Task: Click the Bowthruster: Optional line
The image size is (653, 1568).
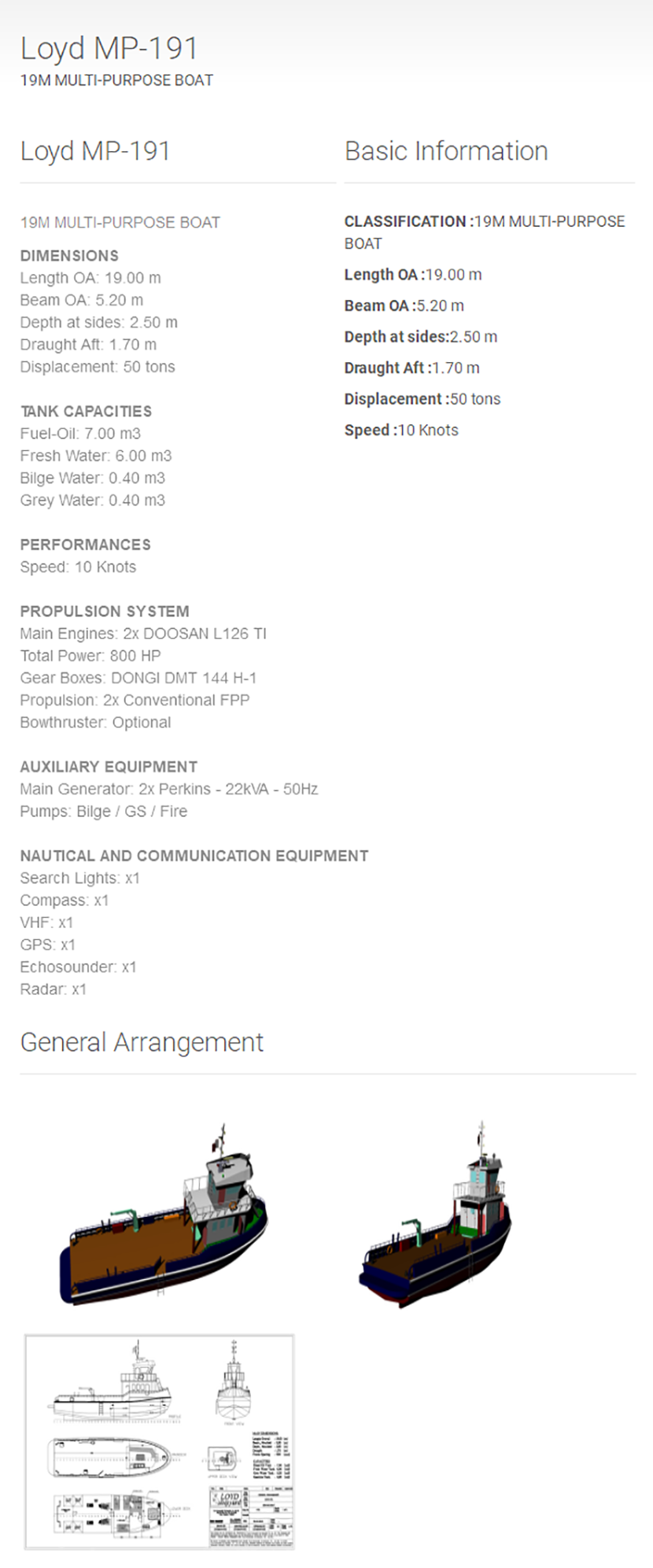Action: 95,723
